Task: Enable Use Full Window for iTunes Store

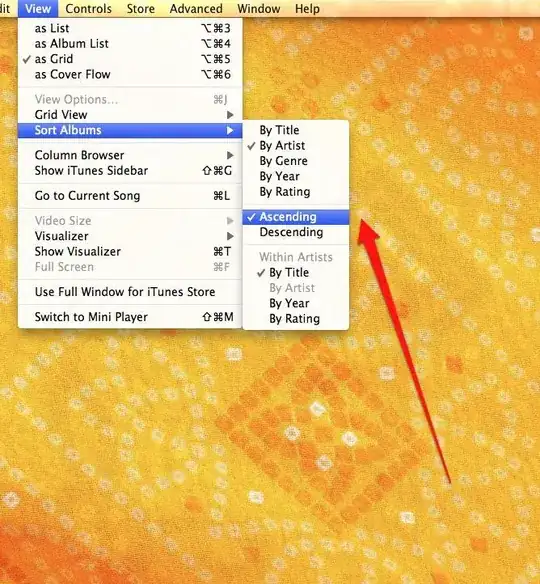Action: point(130,292)
